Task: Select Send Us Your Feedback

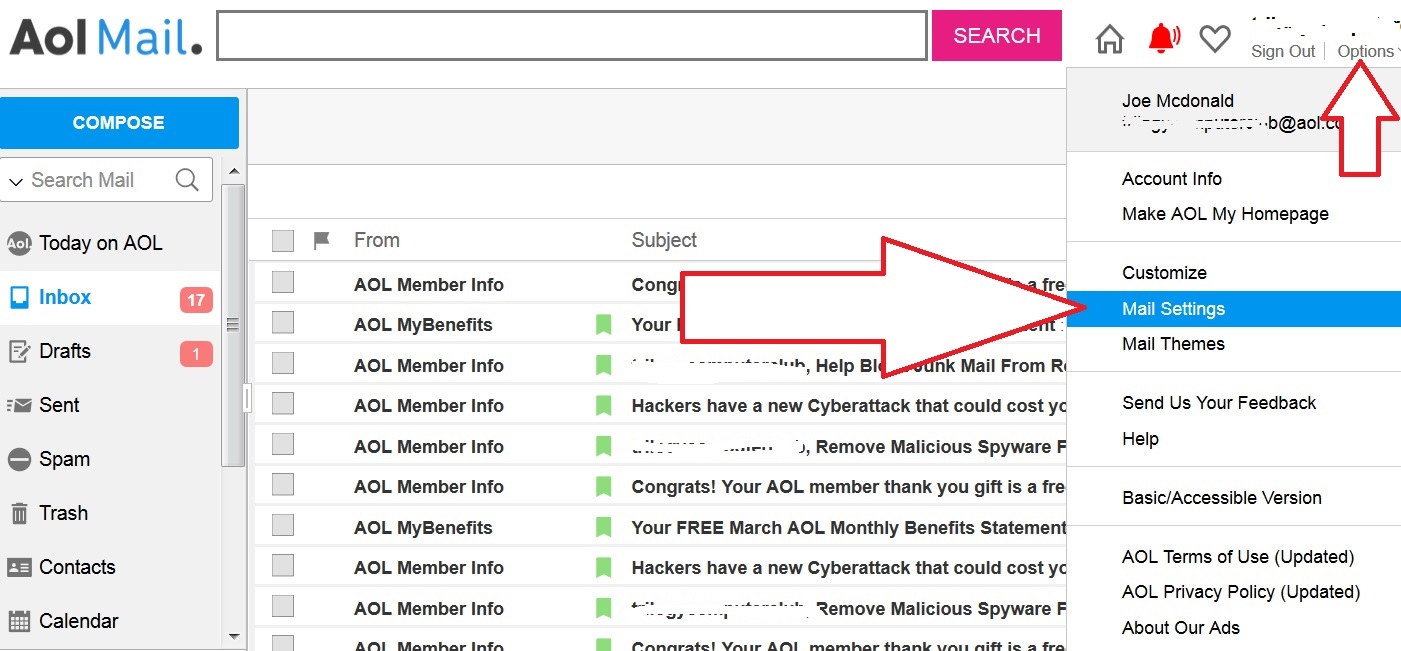Action: [x=1219, y=403]
